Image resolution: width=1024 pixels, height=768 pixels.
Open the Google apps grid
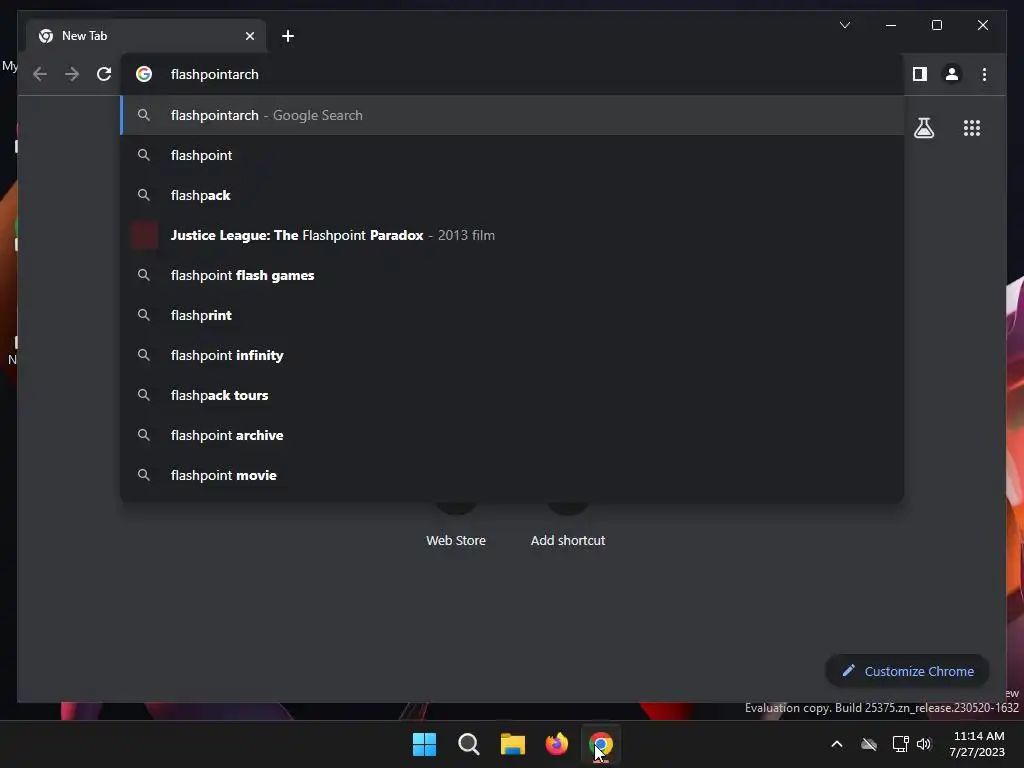coord(972,128)
